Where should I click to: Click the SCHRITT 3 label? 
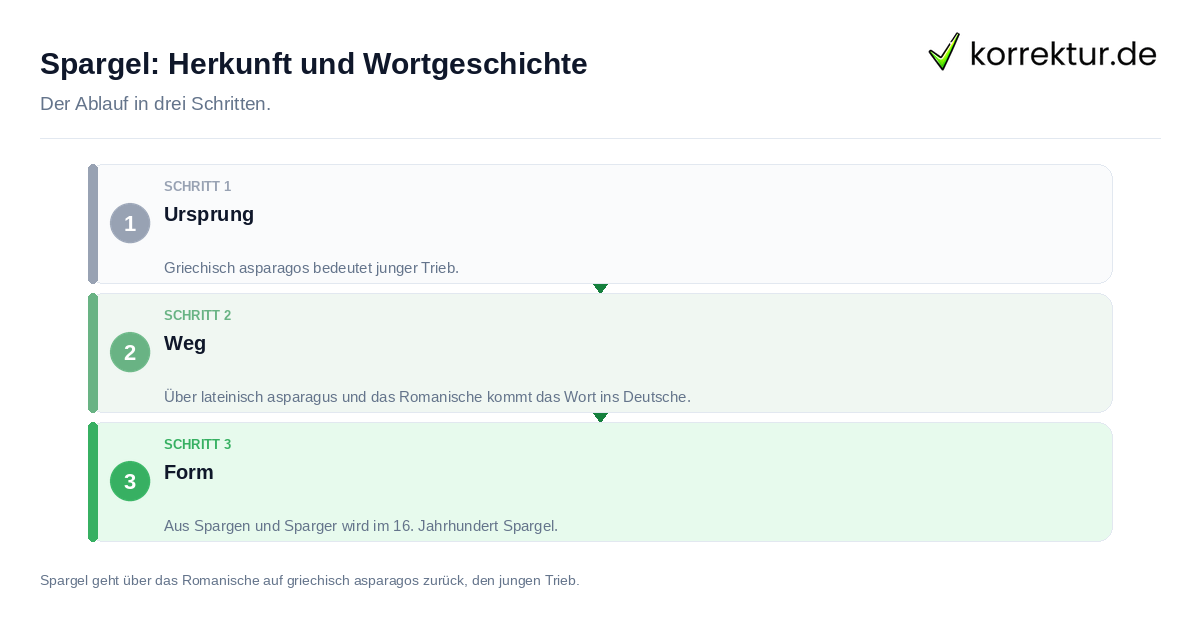point(198,445)
